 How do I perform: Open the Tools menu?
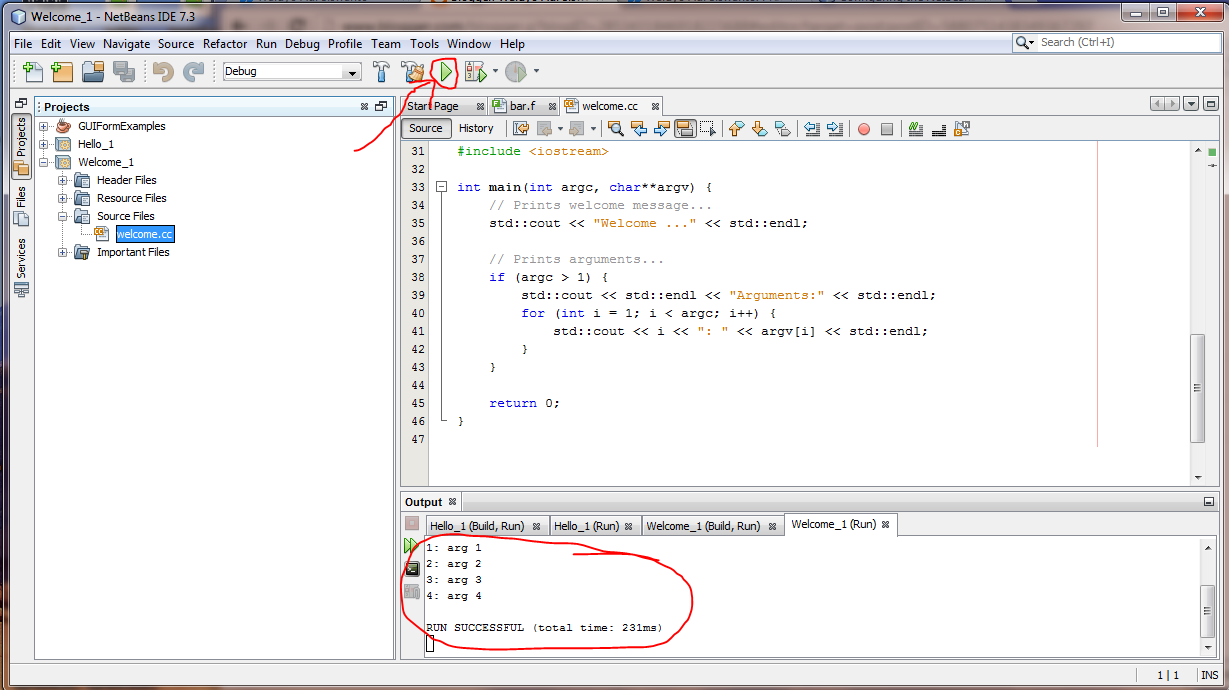click(x=424, y=44)
